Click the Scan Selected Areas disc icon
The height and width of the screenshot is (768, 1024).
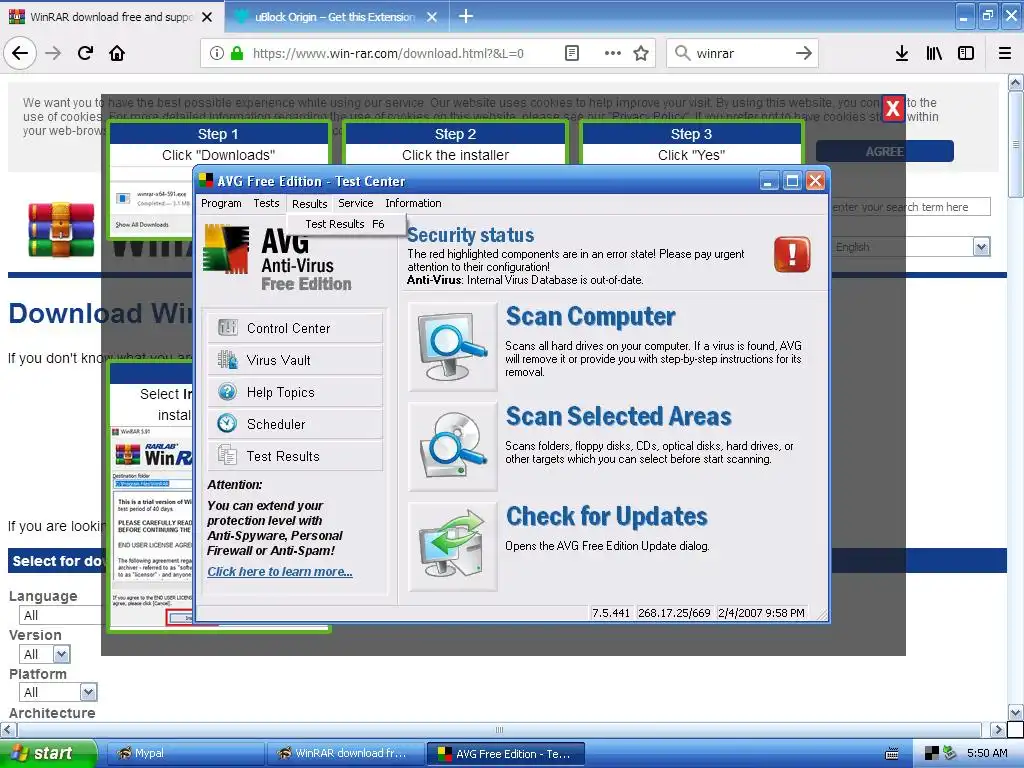point(453,447)
